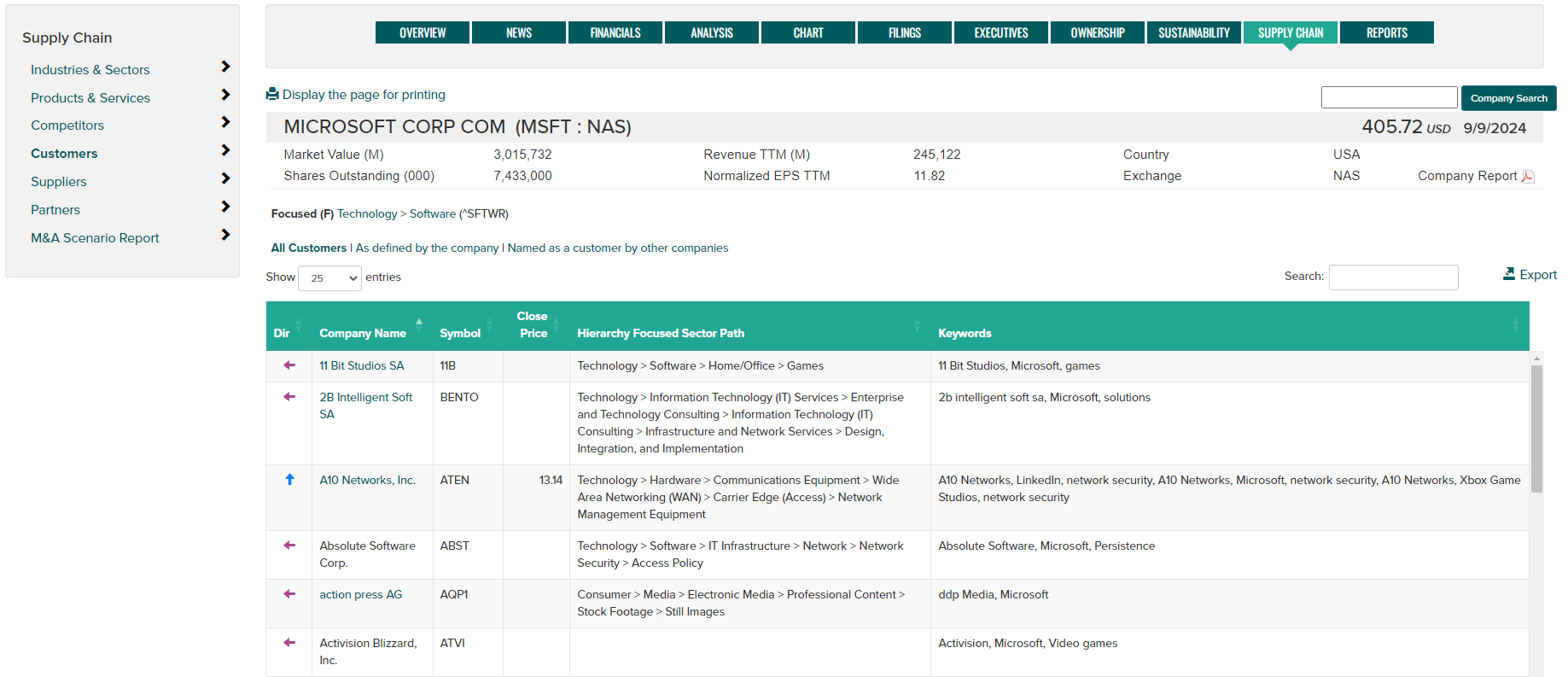Click the table vertical scrollbar thumb
This screenshot has height=677, width=1568.
click(1536, 429)
